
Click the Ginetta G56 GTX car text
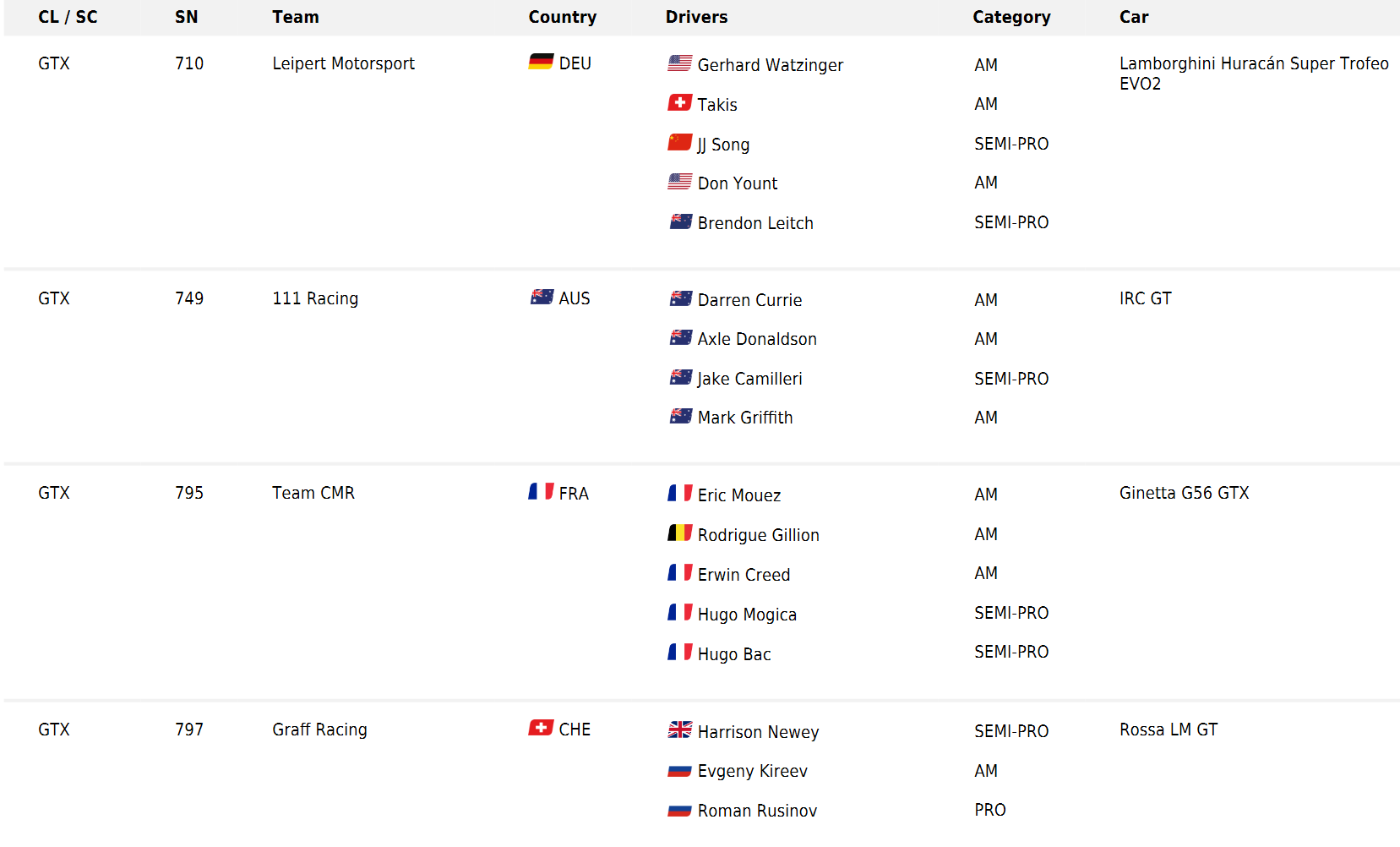tap(1184, 493)
